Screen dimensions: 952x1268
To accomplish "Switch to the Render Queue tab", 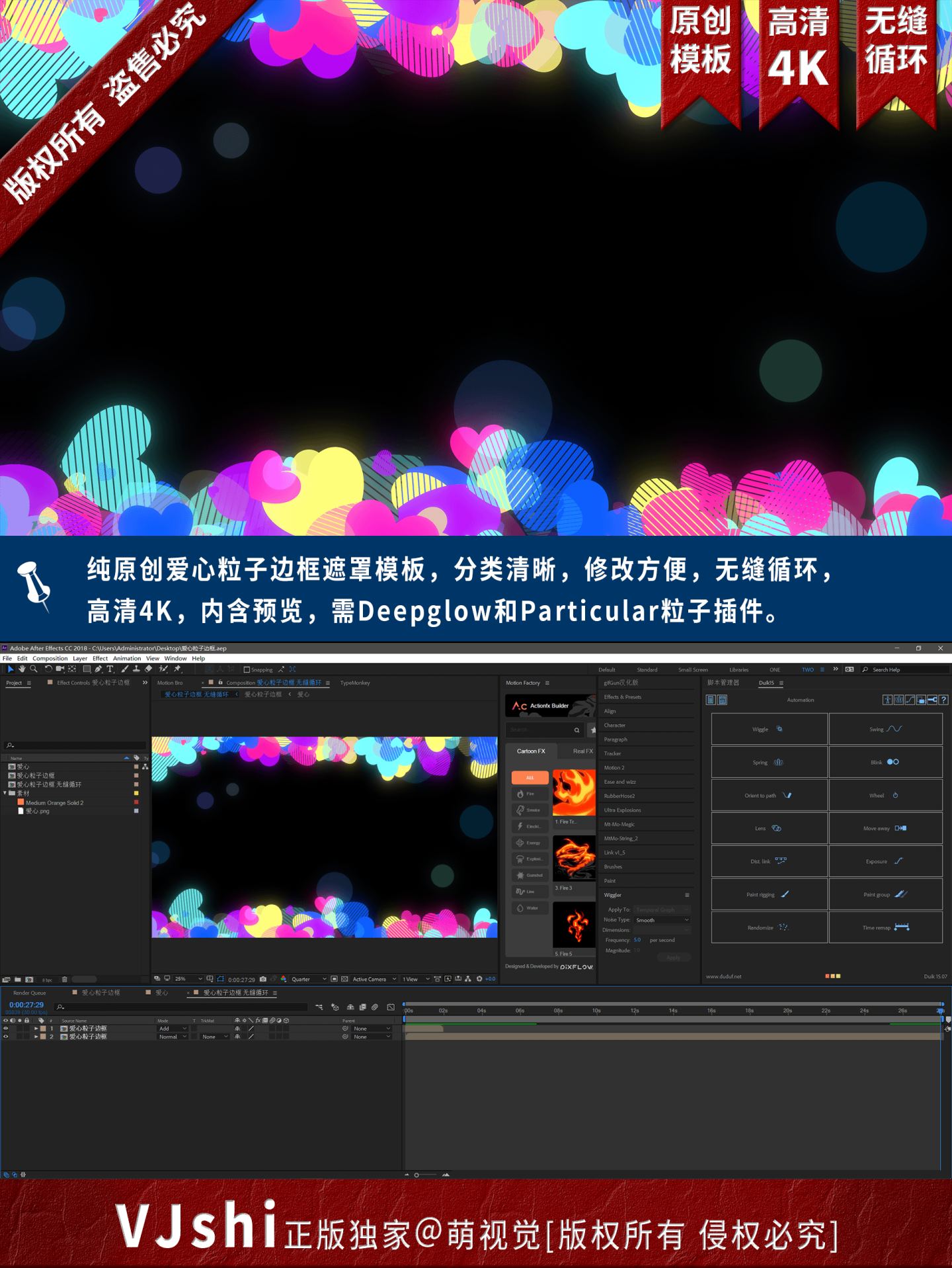I will pyautogui.click(x=30, y=993).
